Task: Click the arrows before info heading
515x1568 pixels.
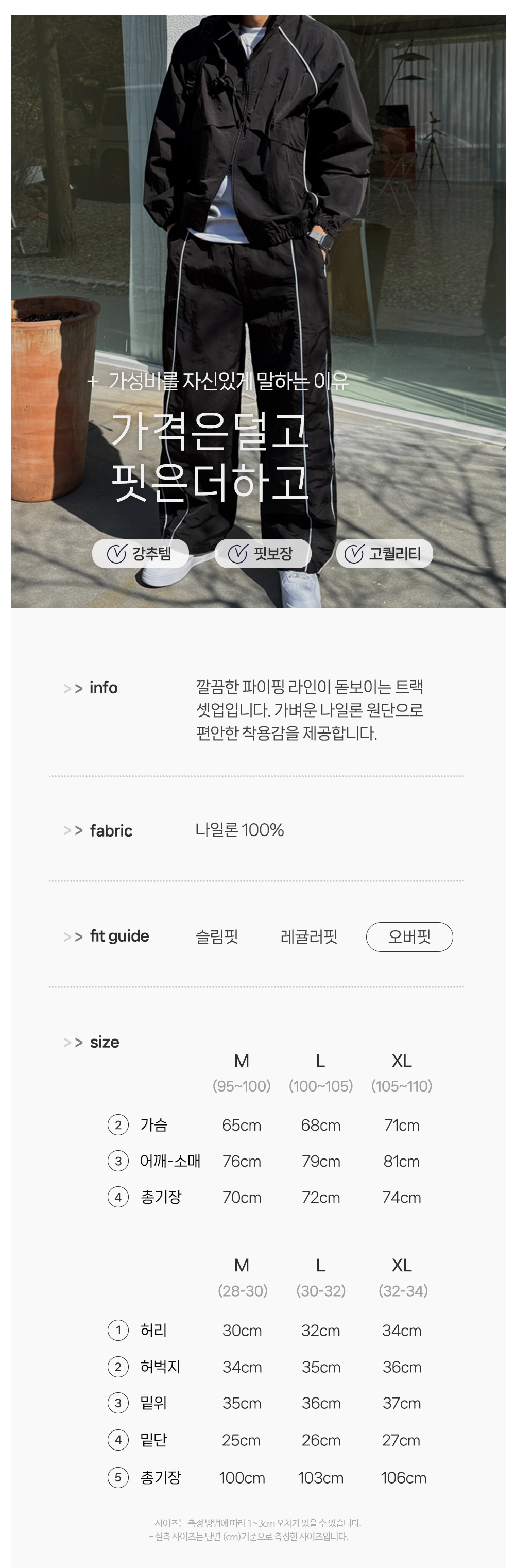Action: 73,688
